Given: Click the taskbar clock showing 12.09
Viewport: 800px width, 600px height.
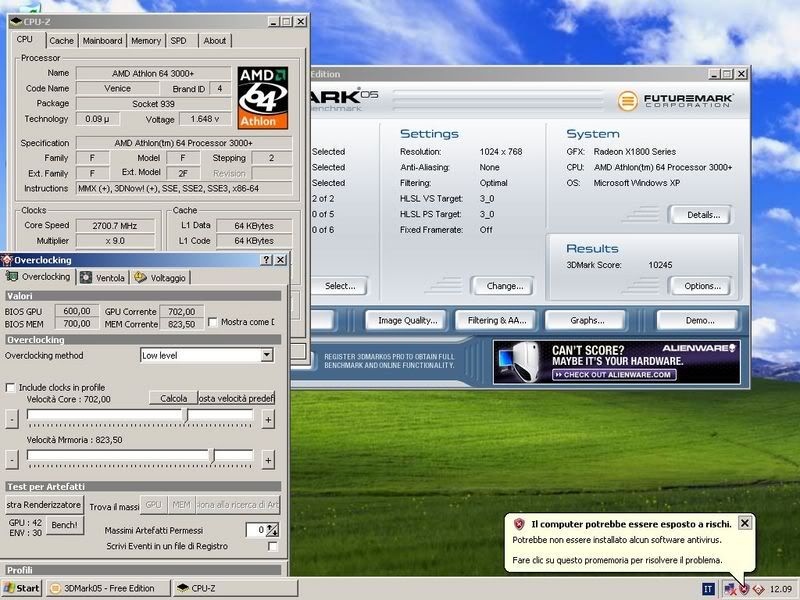Looking at the screenshot, I should coord(781,589).
